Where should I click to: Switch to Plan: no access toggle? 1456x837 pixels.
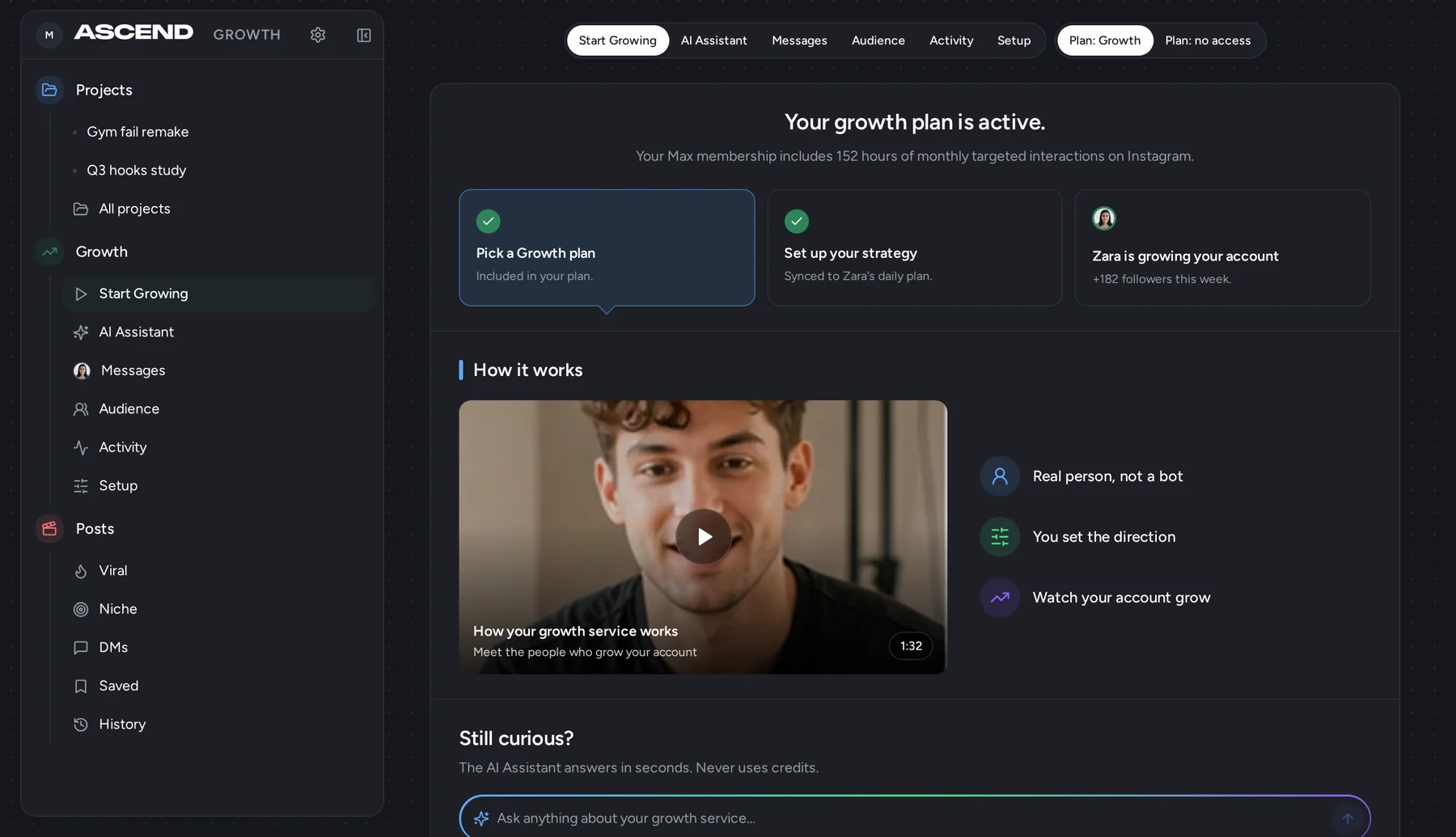pyautogui.click(x=1208, y=40)
